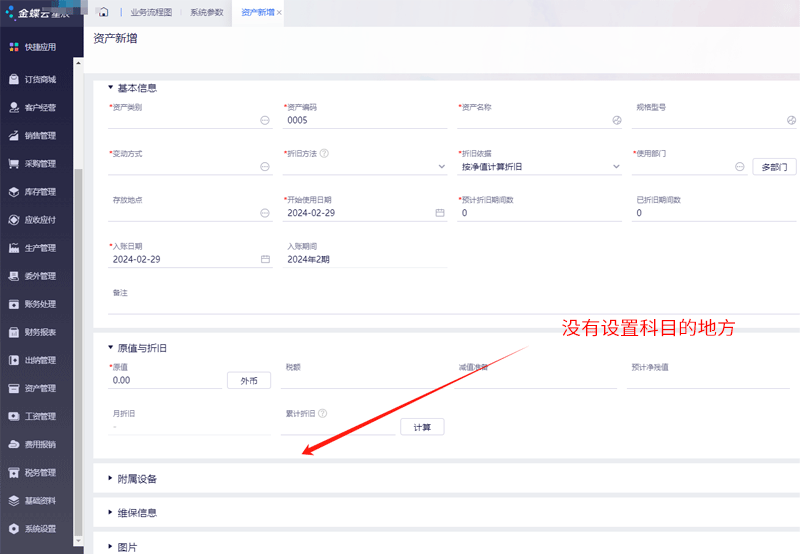The width and height of the screenshot is (800, 554).
Task: Expand the 图片 section
Action: [110, 547]
